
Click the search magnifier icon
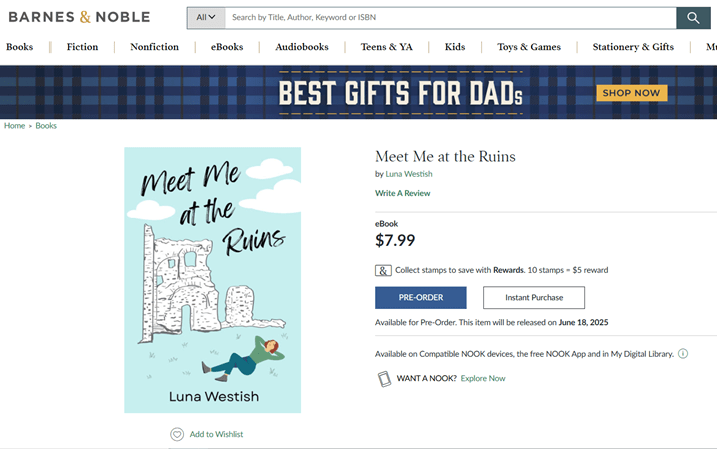point(693,18)
